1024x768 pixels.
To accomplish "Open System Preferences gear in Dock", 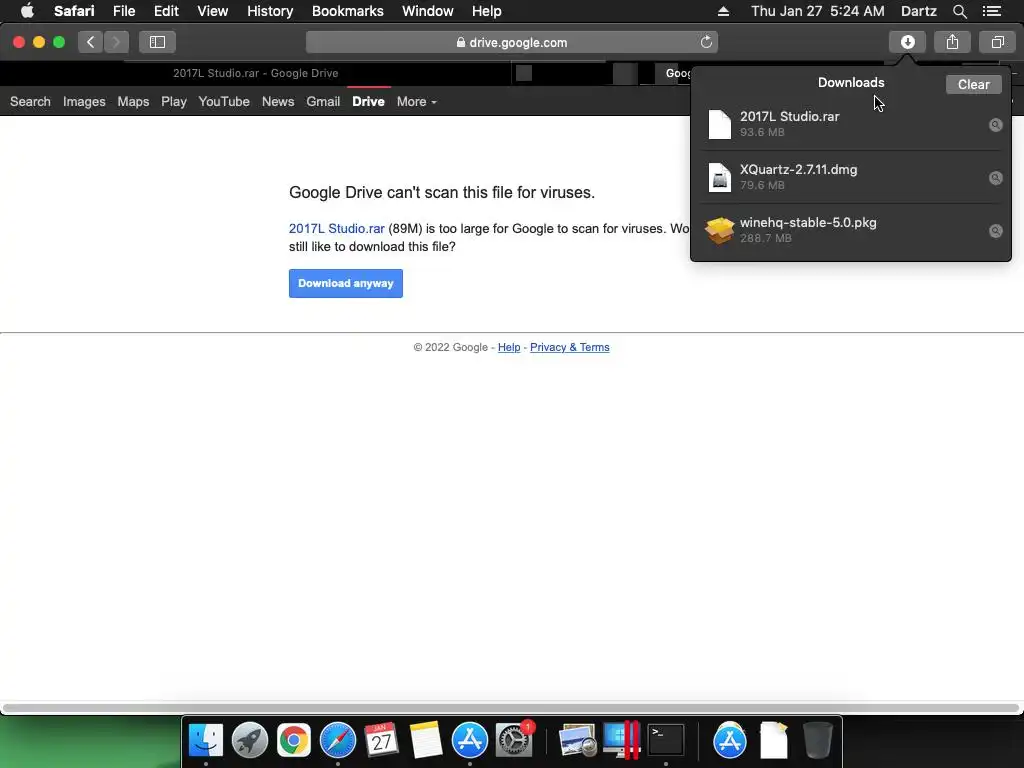I will pyautogui.click(x=513, y=741).
